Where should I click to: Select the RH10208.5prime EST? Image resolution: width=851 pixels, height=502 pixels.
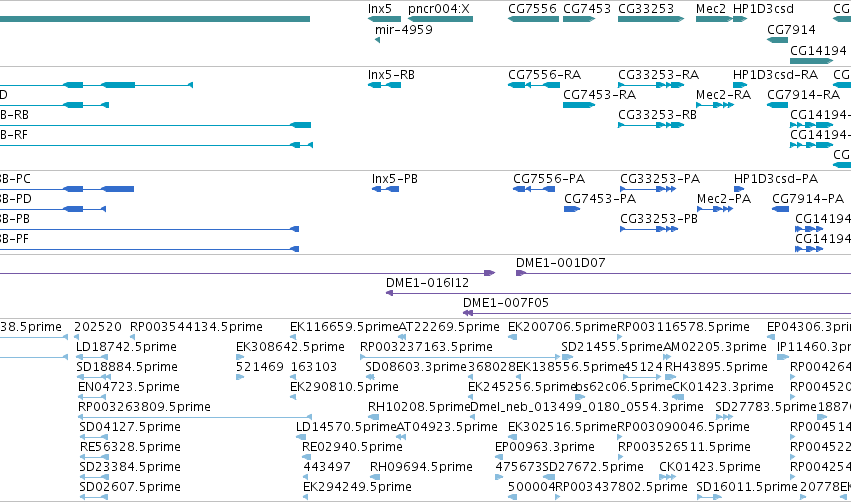[x=373, y=417]
